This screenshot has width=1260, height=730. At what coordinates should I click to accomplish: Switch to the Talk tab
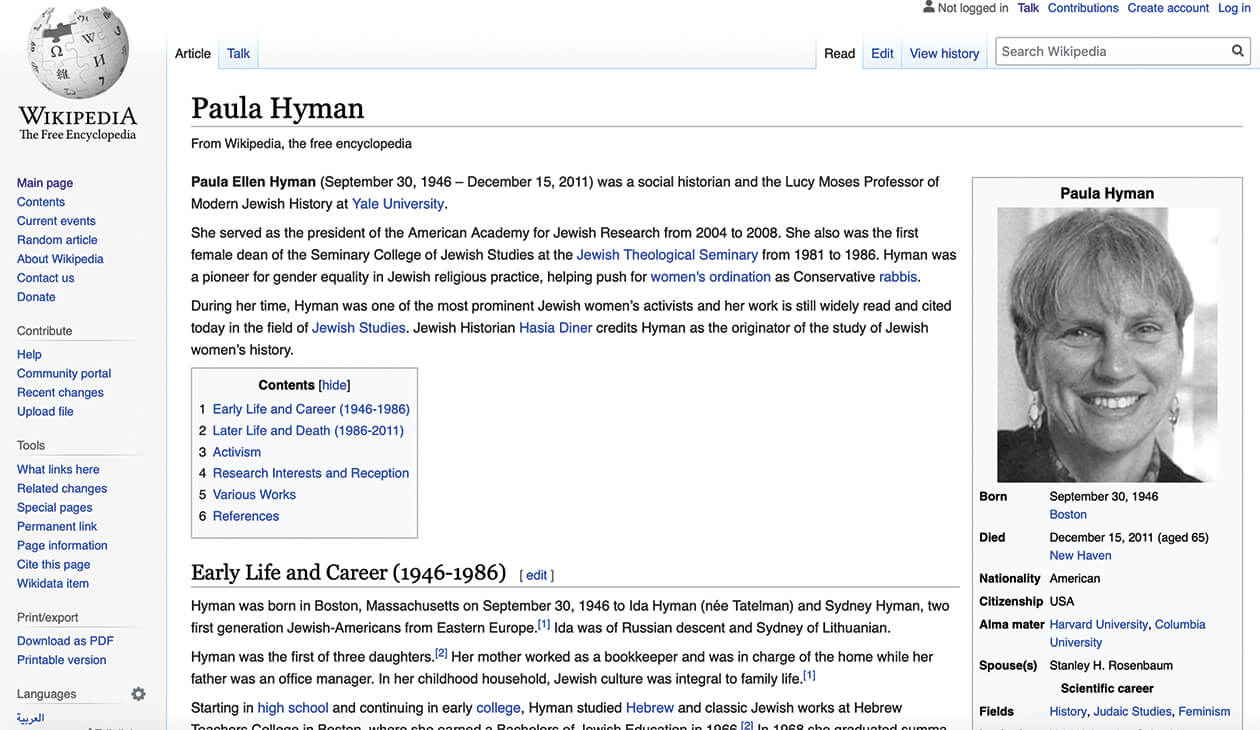pyautogui.click(x=237, y=53)
